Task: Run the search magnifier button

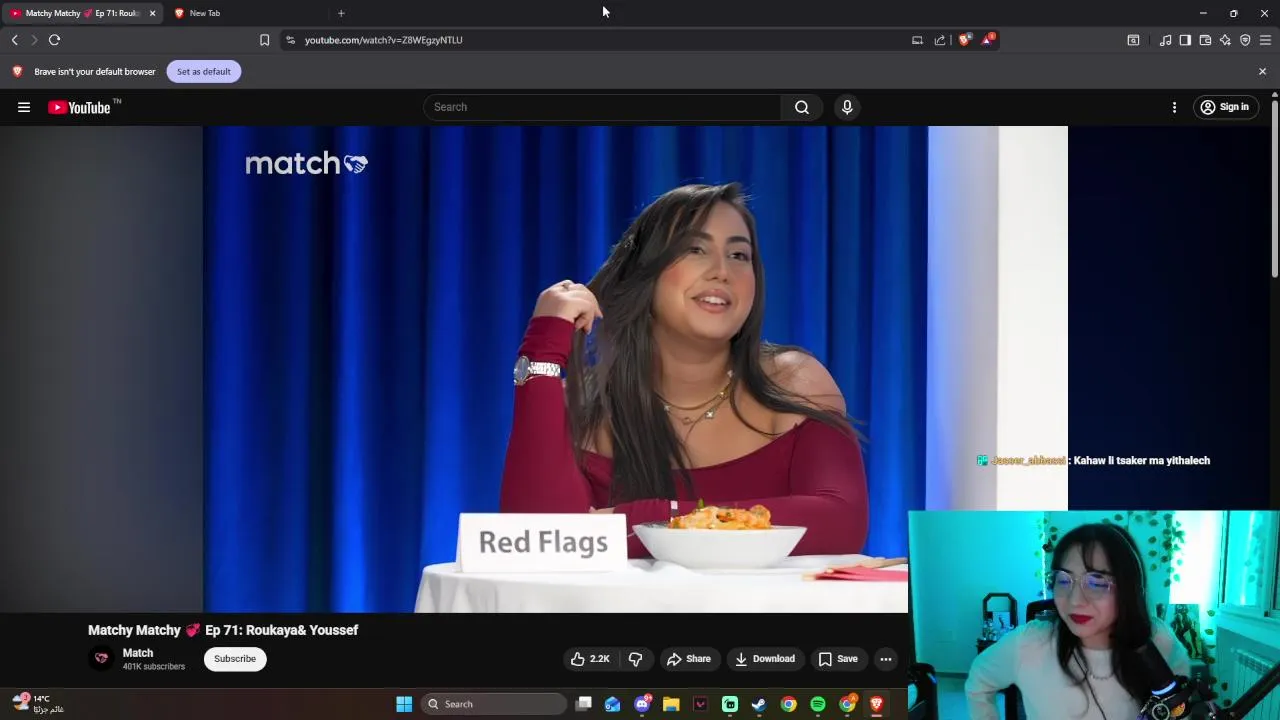Action: click(x=802, y=107)
